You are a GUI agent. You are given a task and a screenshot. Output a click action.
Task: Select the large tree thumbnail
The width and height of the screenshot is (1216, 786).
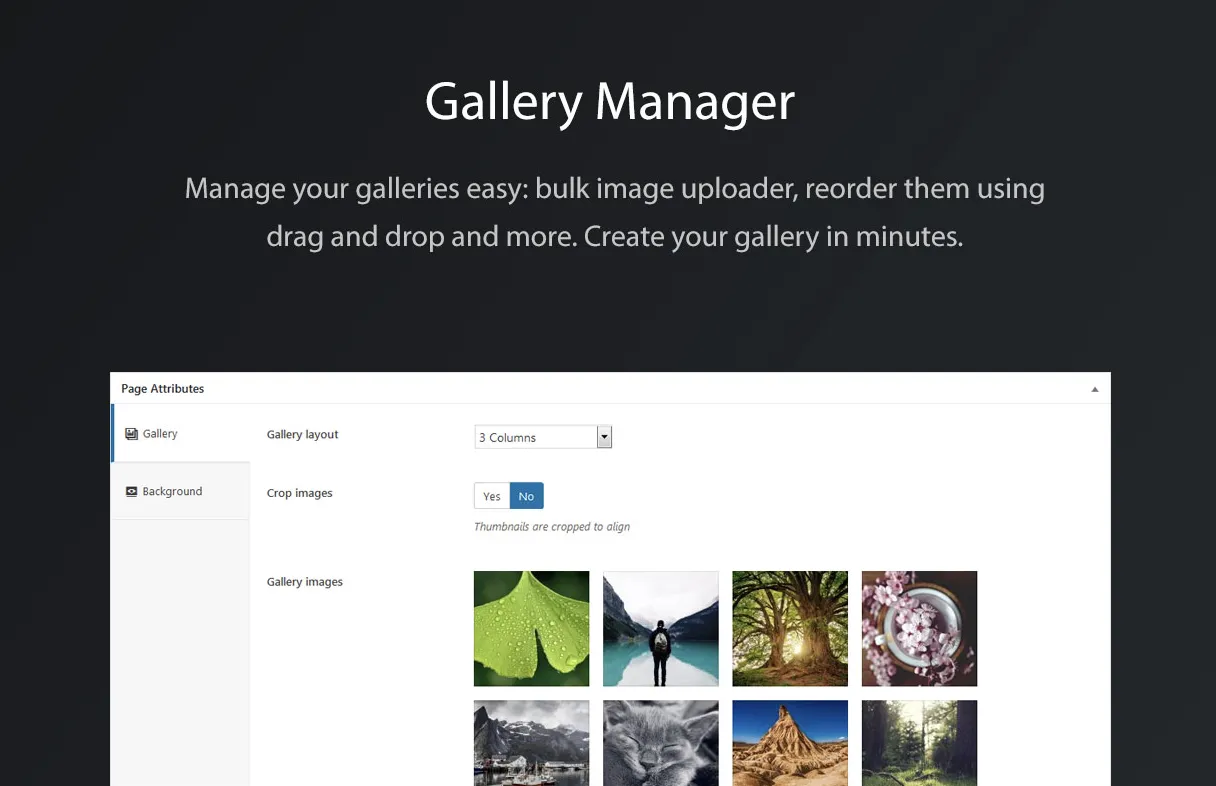(x=790, y=629)
